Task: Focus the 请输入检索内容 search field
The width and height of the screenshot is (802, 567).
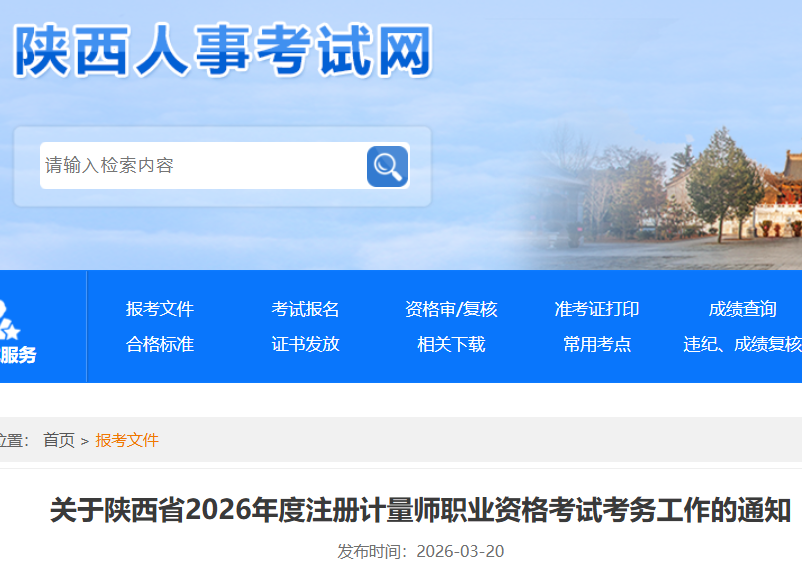Action: tap(200, 166)
